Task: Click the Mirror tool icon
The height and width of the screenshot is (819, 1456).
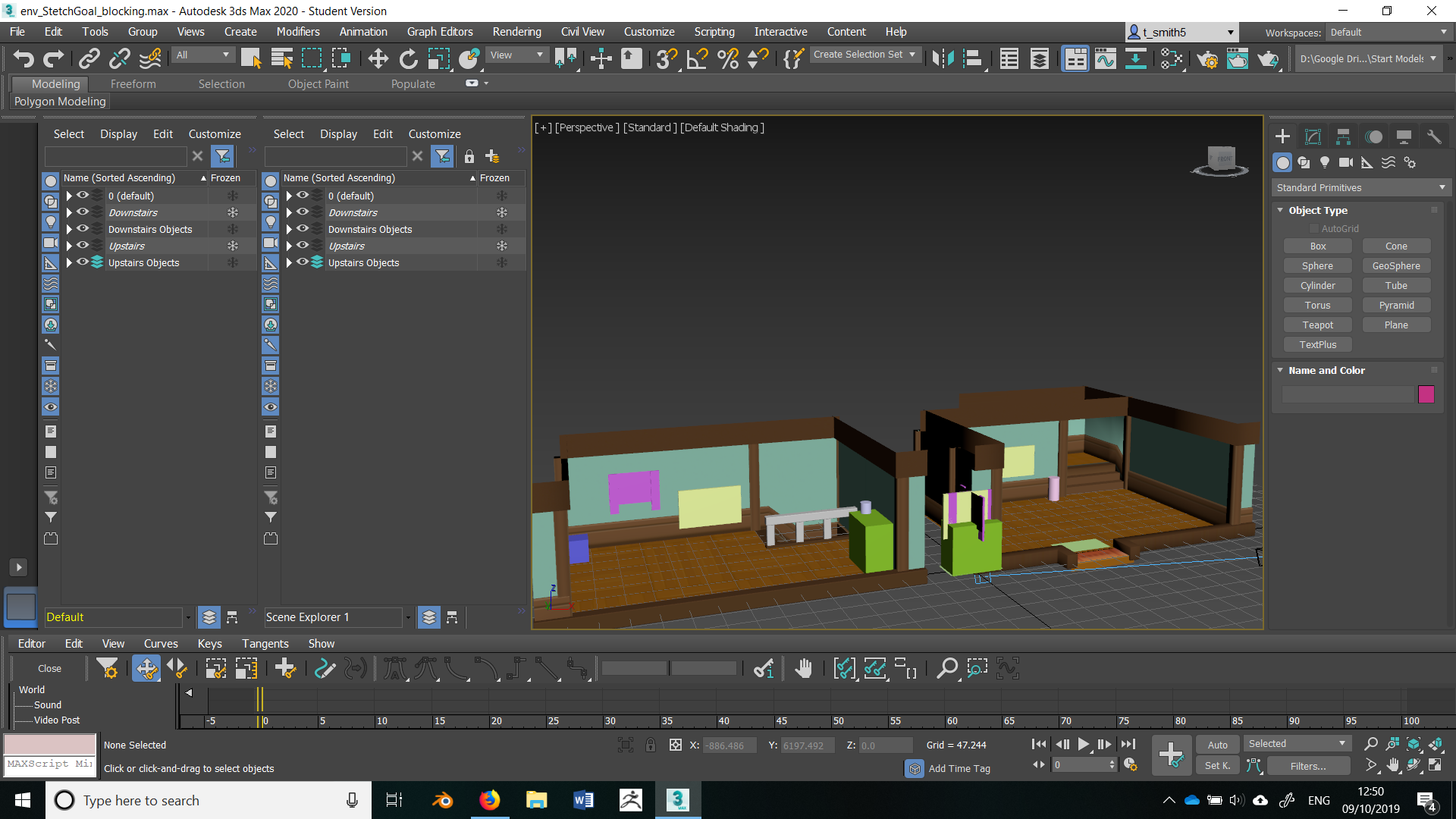Action: pos(943,58)
